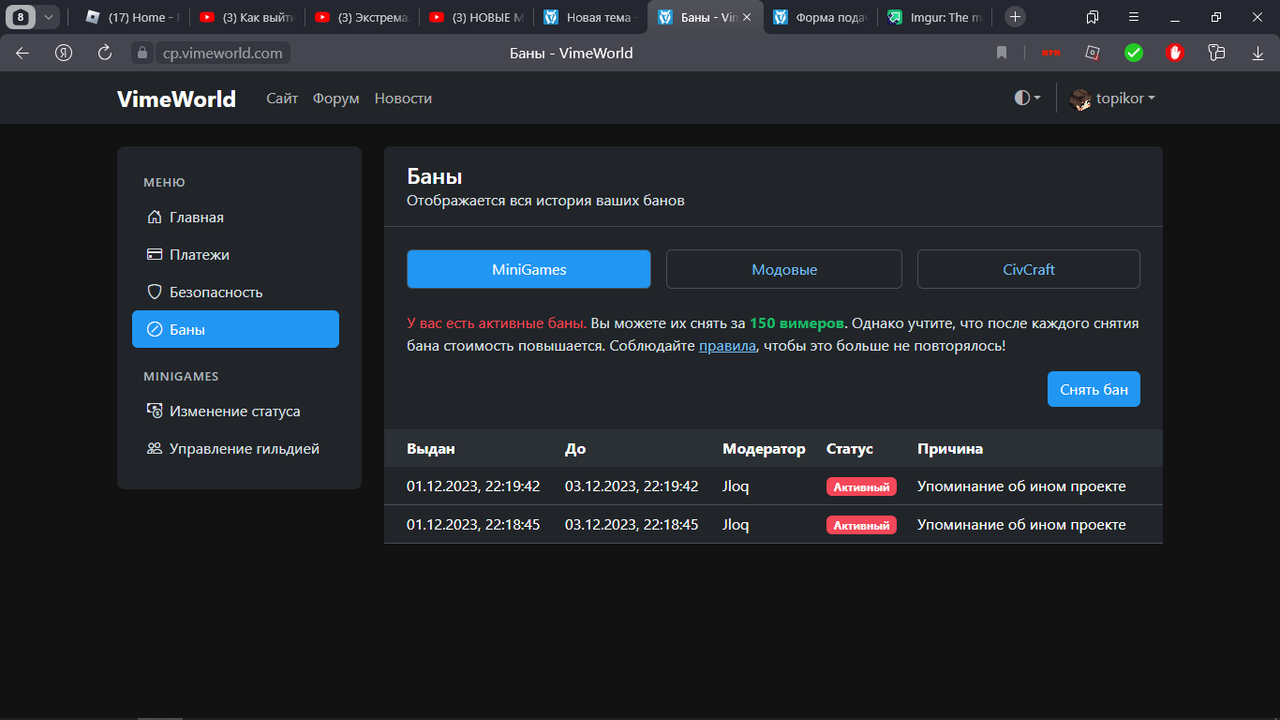Switch to the (17) Home tab

point(133,17)
